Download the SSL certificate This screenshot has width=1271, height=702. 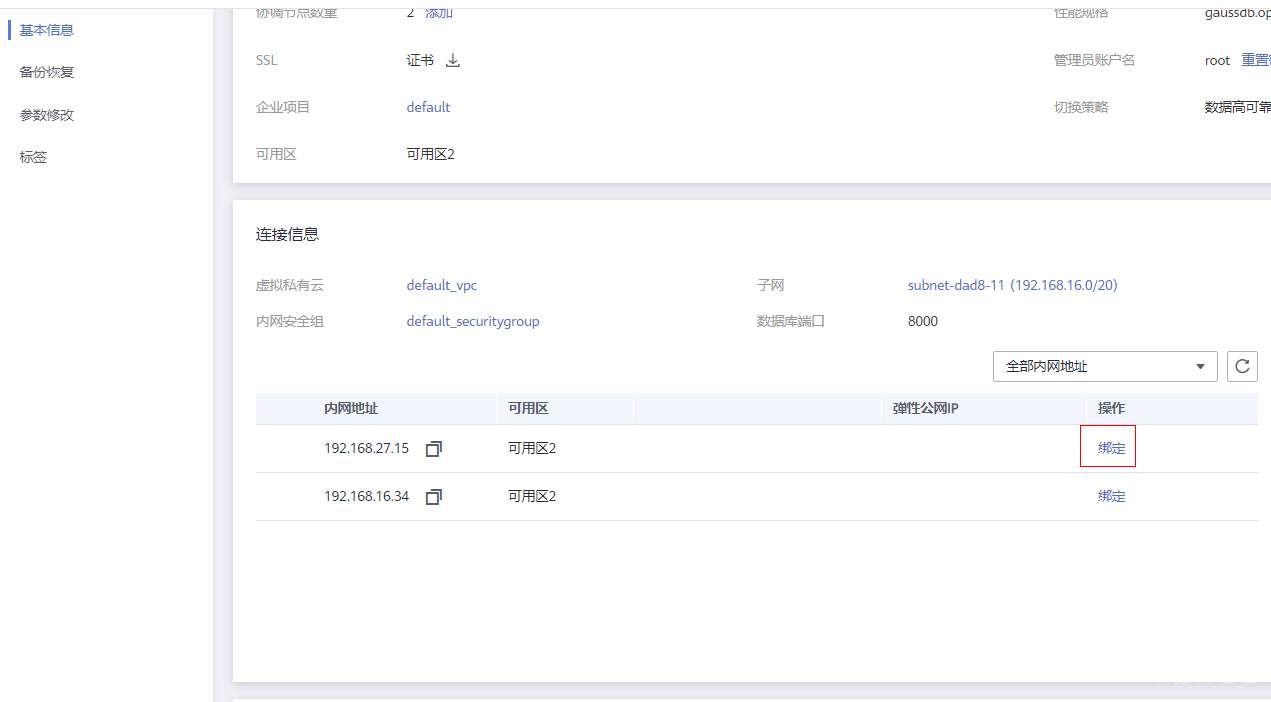453,61
